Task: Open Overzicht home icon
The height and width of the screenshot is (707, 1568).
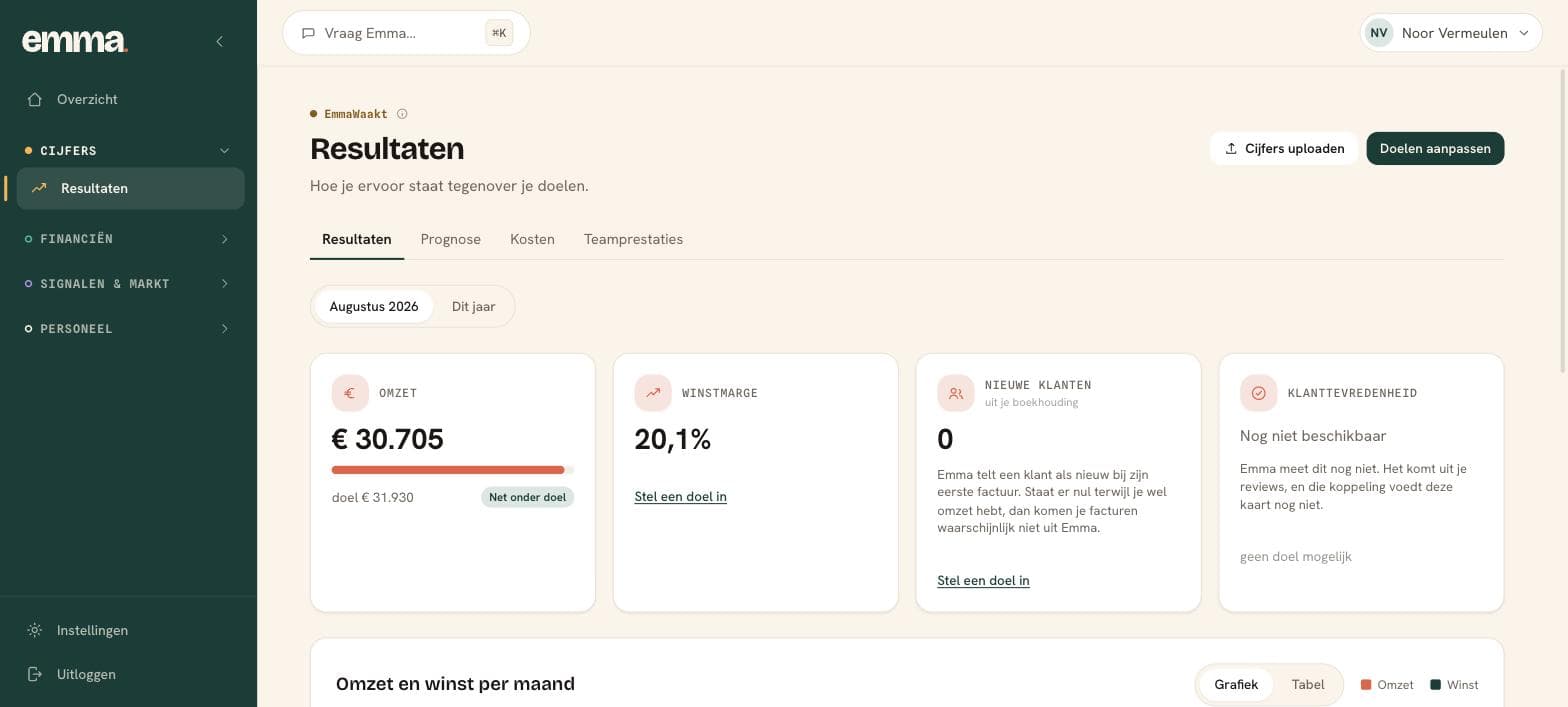Action: [35, 99]
